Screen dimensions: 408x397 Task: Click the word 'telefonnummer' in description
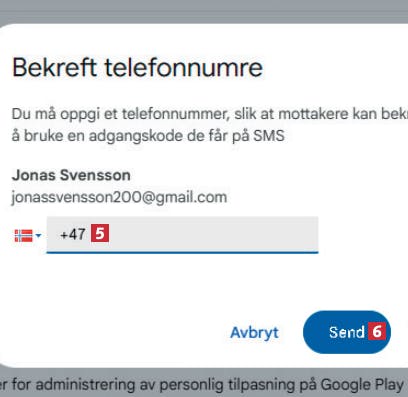(176, 114)
